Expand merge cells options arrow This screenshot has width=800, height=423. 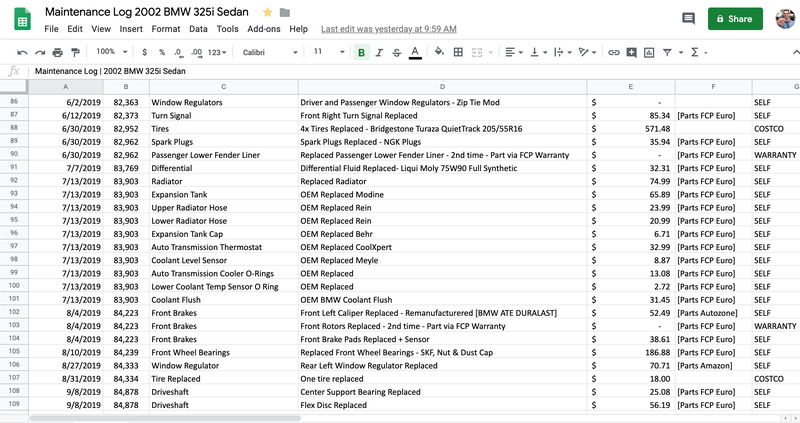coord(491,52)
